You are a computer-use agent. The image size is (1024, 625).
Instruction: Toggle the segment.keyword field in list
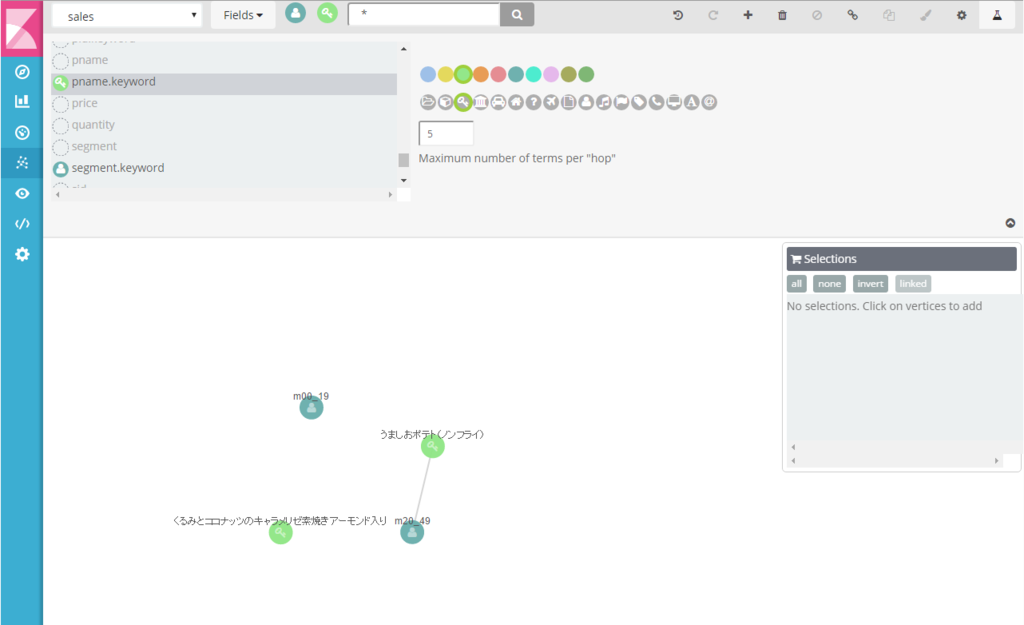224,168
